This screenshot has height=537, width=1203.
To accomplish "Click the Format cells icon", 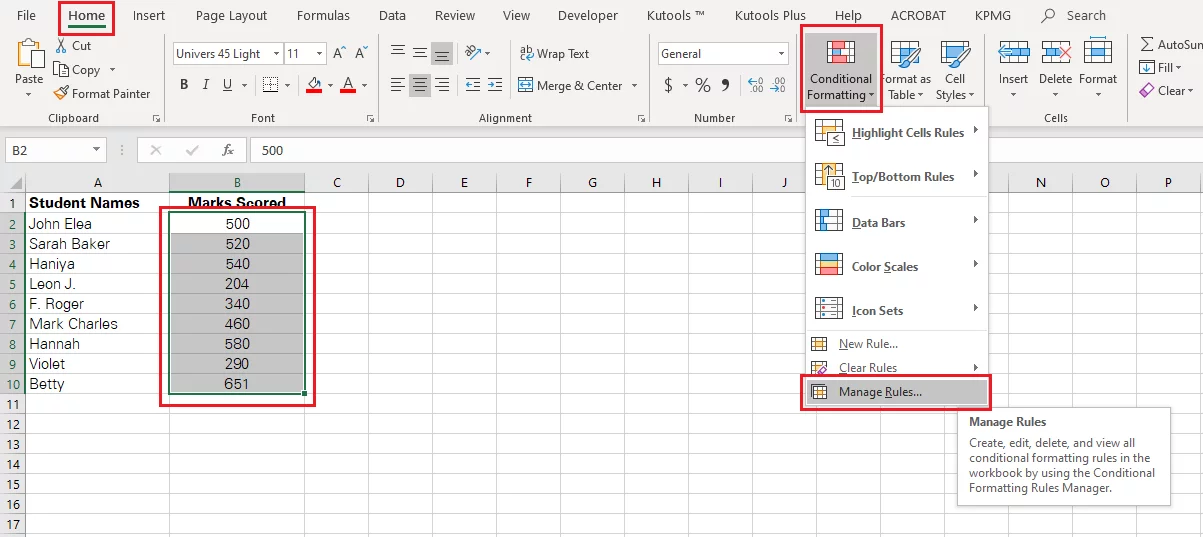I will tap(1098, 52).
